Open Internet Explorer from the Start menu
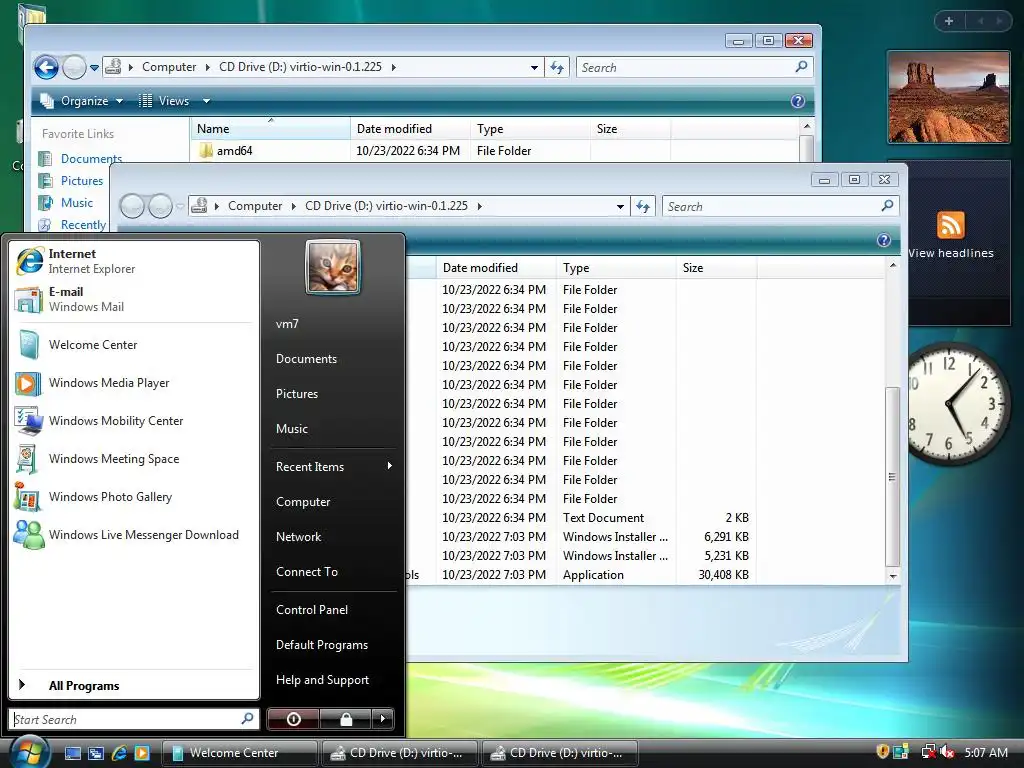Image resolution: width=1024 pixels, height=768 pixels. pos(135,261)
